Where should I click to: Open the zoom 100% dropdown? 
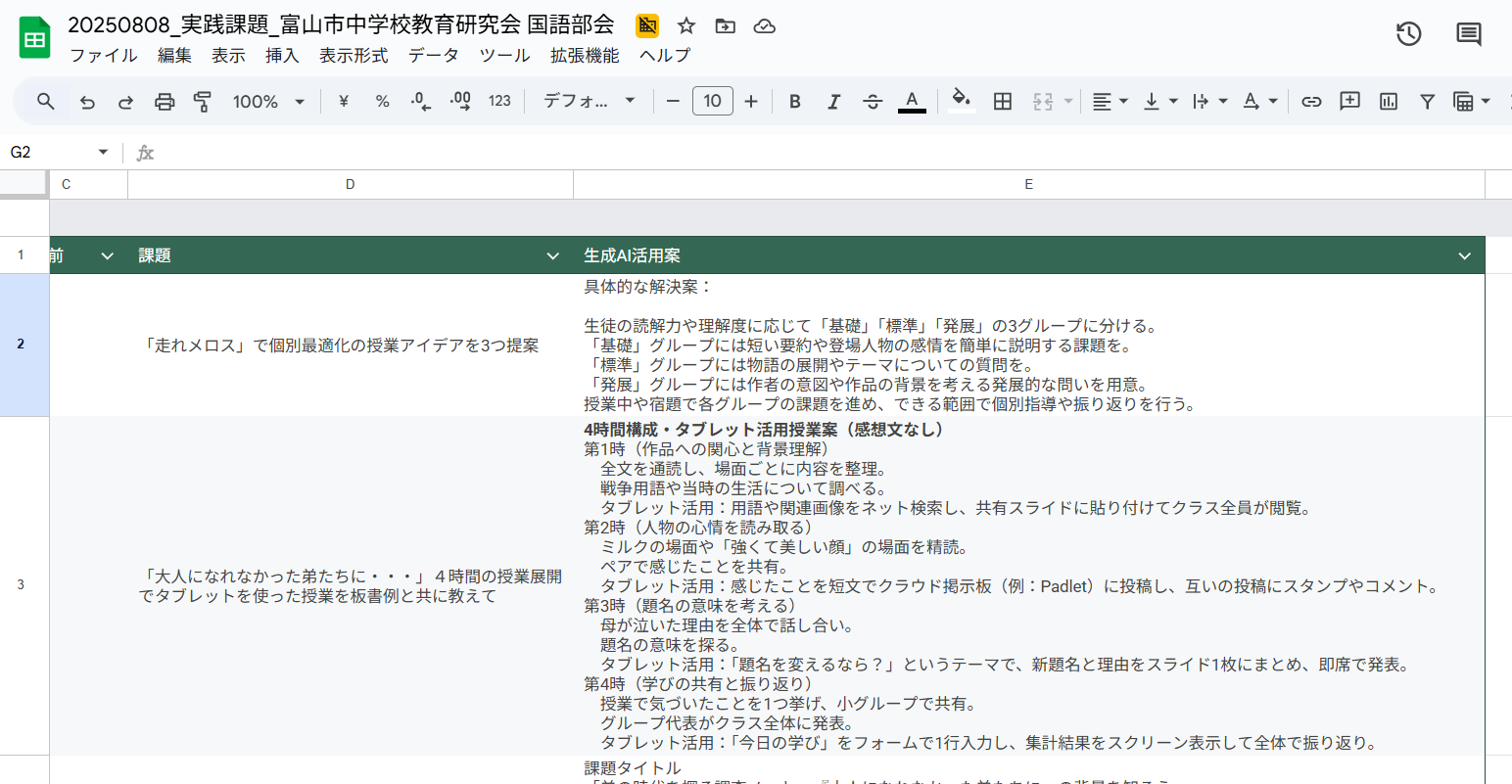(x=268, y=102)
